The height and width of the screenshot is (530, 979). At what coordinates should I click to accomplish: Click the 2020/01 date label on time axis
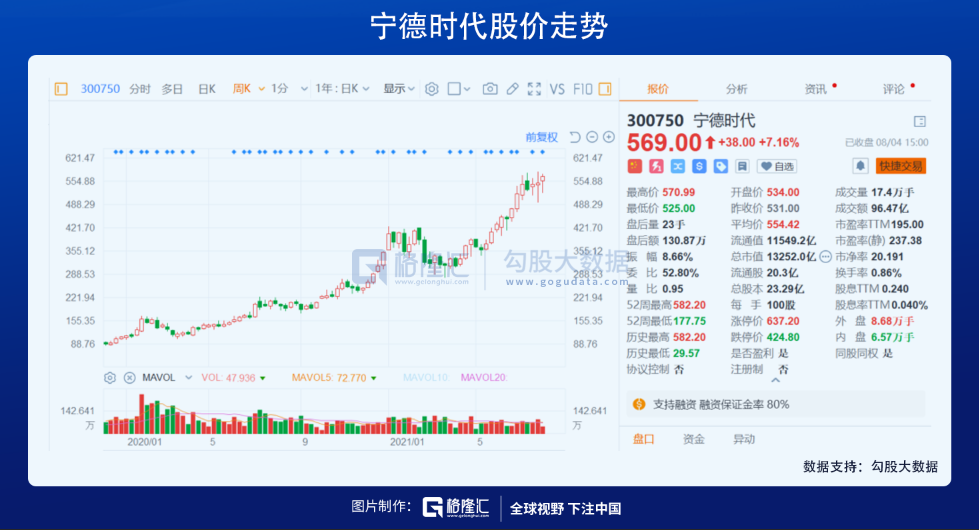(x=145, y=442)
